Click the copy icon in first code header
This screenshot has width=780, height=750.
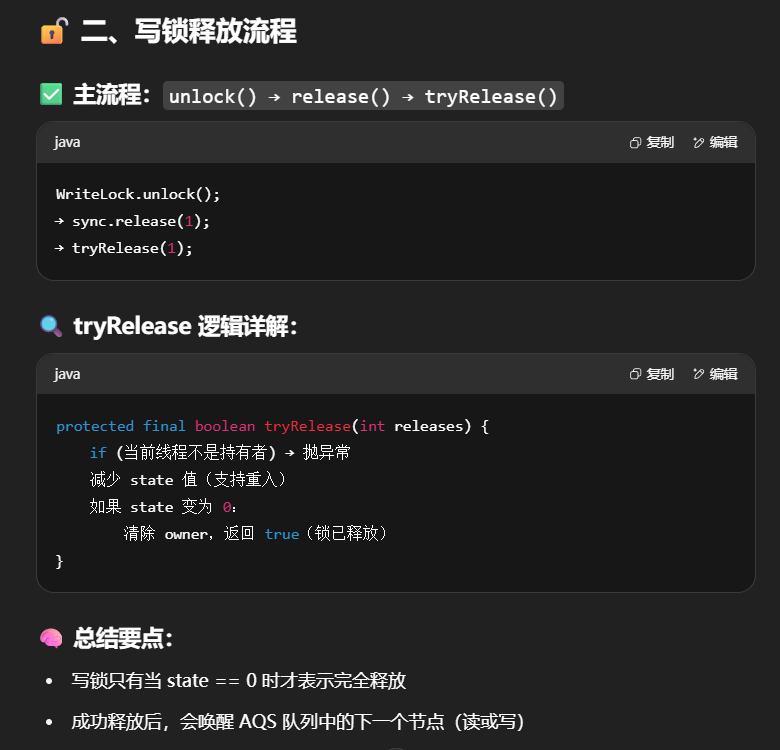pyautogui.click(x=635, y=142)
